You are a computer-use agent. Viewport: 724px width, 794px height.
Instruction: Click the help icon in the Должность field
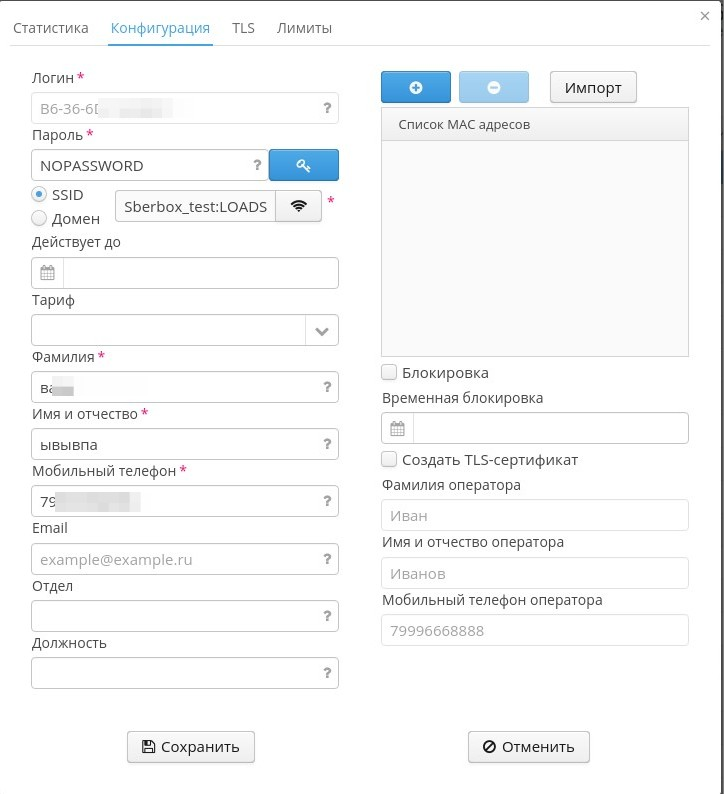(x=327, y=674)
